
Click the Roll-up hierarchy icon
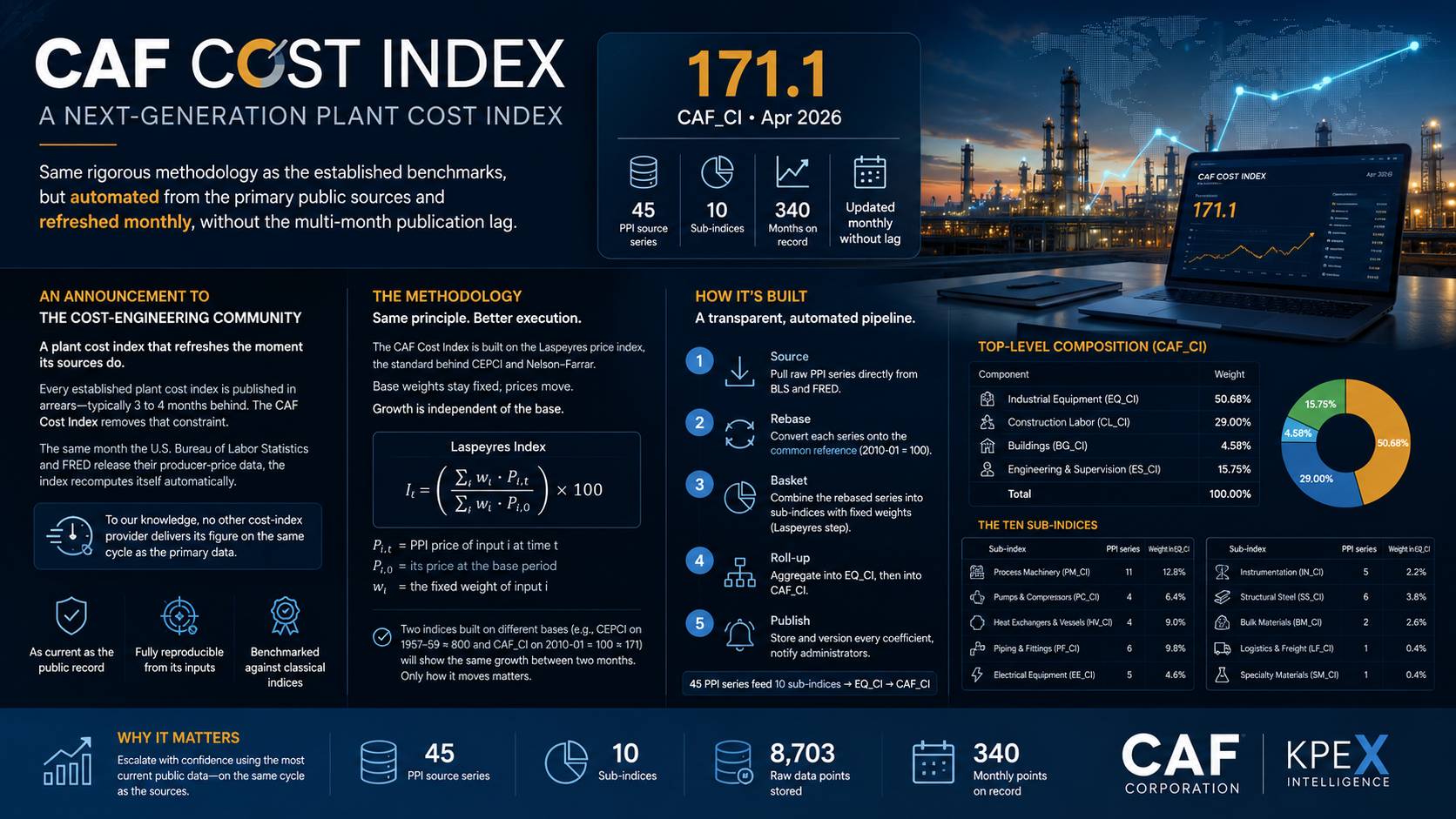point(740,572)
